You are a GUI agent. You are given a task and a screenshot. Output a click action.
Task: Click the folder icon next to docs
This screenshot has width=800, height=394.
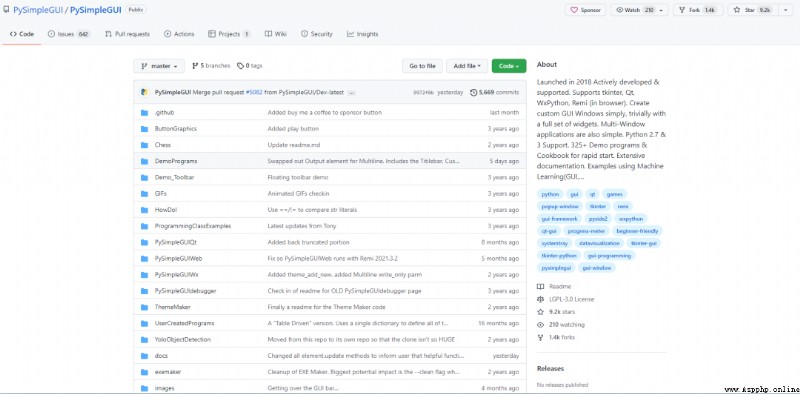click(144, 356)
